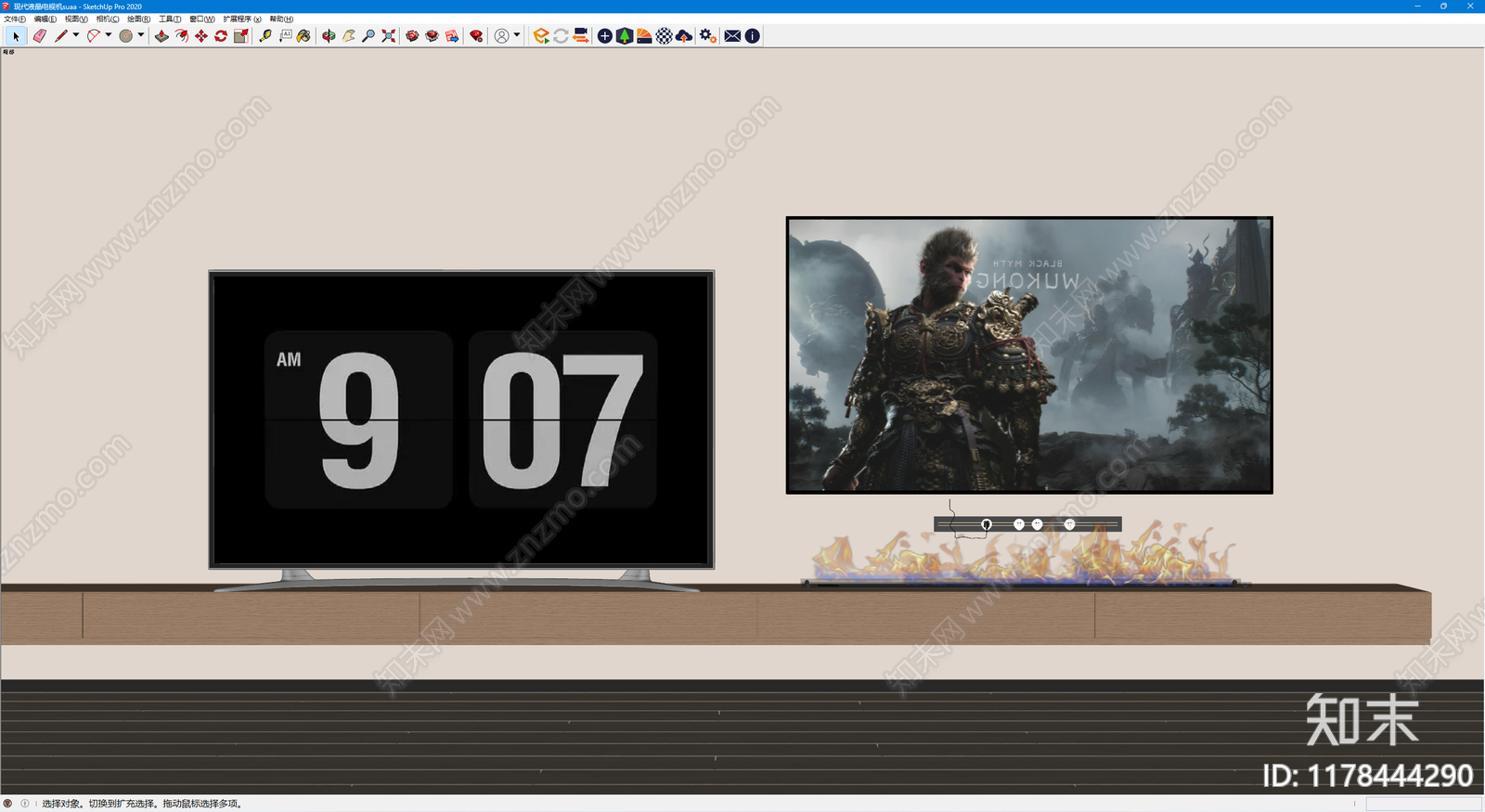Open the 扩展程序(x) menu
Screen dimensions: 1485x812
[x=242, y=19]
